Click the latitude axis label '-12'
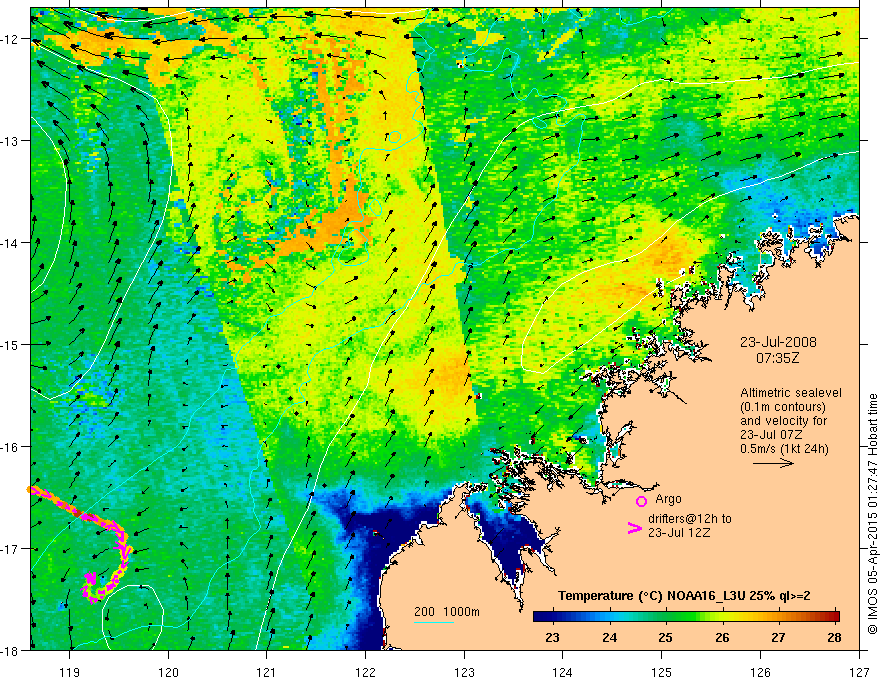 tap(10, 39)
